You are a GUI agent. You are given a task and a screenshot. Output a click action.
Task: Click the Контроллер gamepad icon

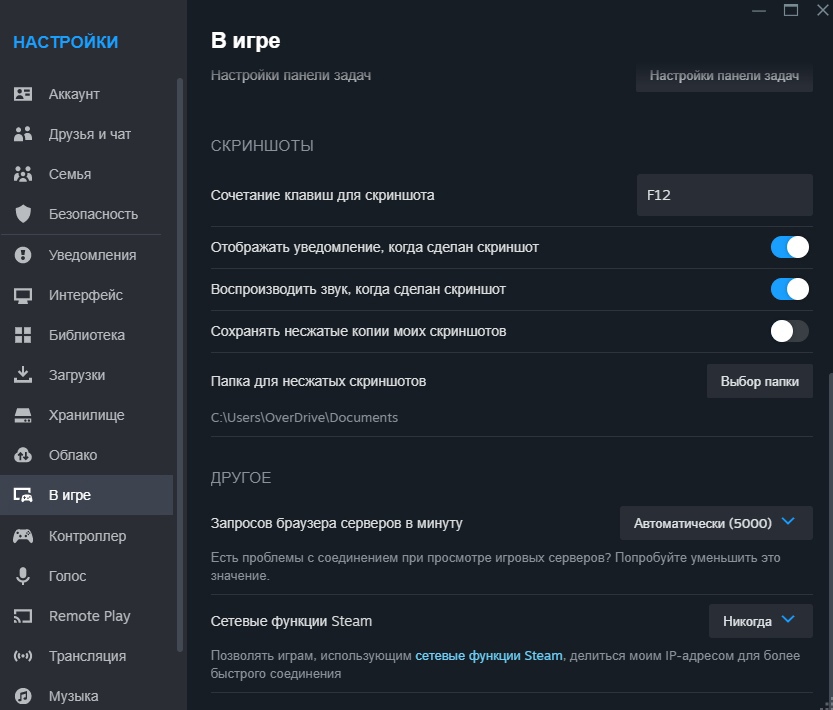click(23, 536)
